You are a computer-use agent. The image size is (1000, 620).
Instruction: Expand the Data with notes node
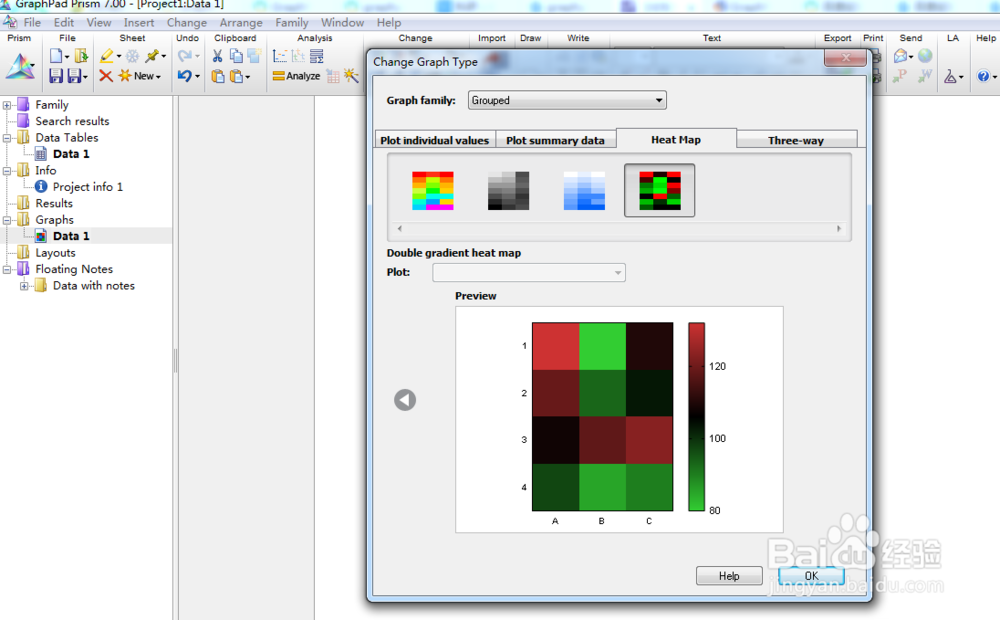24,286
